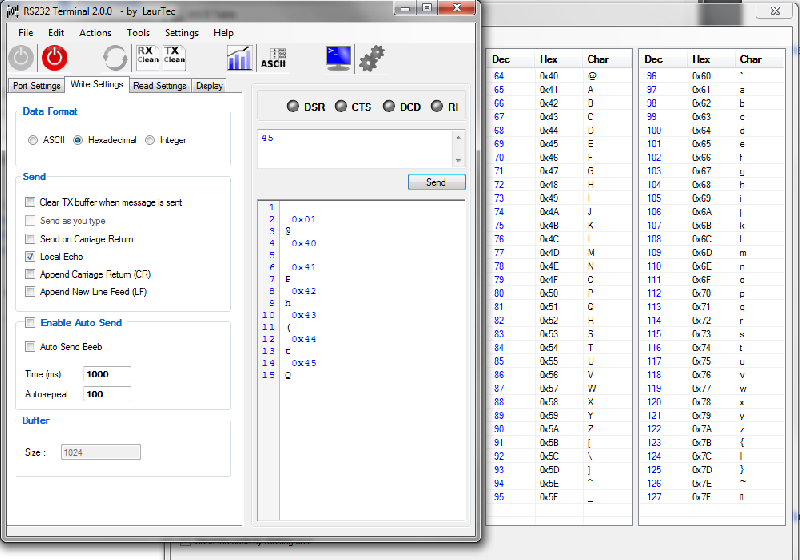Click the message box scroll down arrow
Viewport: 800px width, 560px height.
[x=458, y=160]
